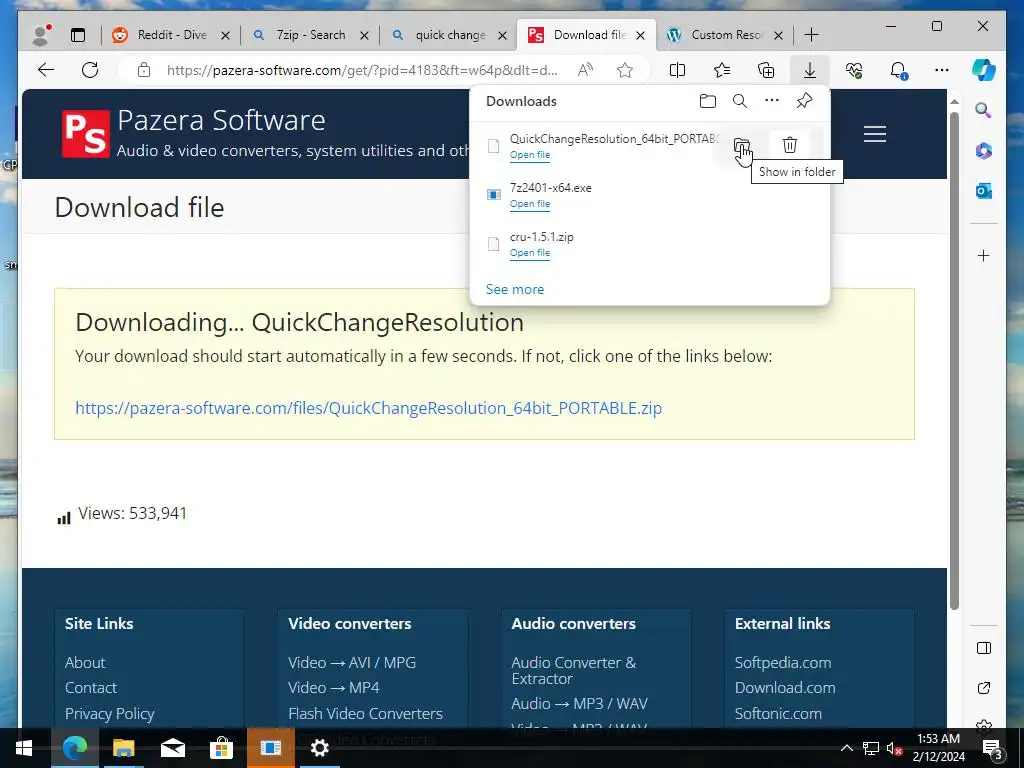
Task: Select the cru-1.5.1.zip file name
Action: point(541,237)
